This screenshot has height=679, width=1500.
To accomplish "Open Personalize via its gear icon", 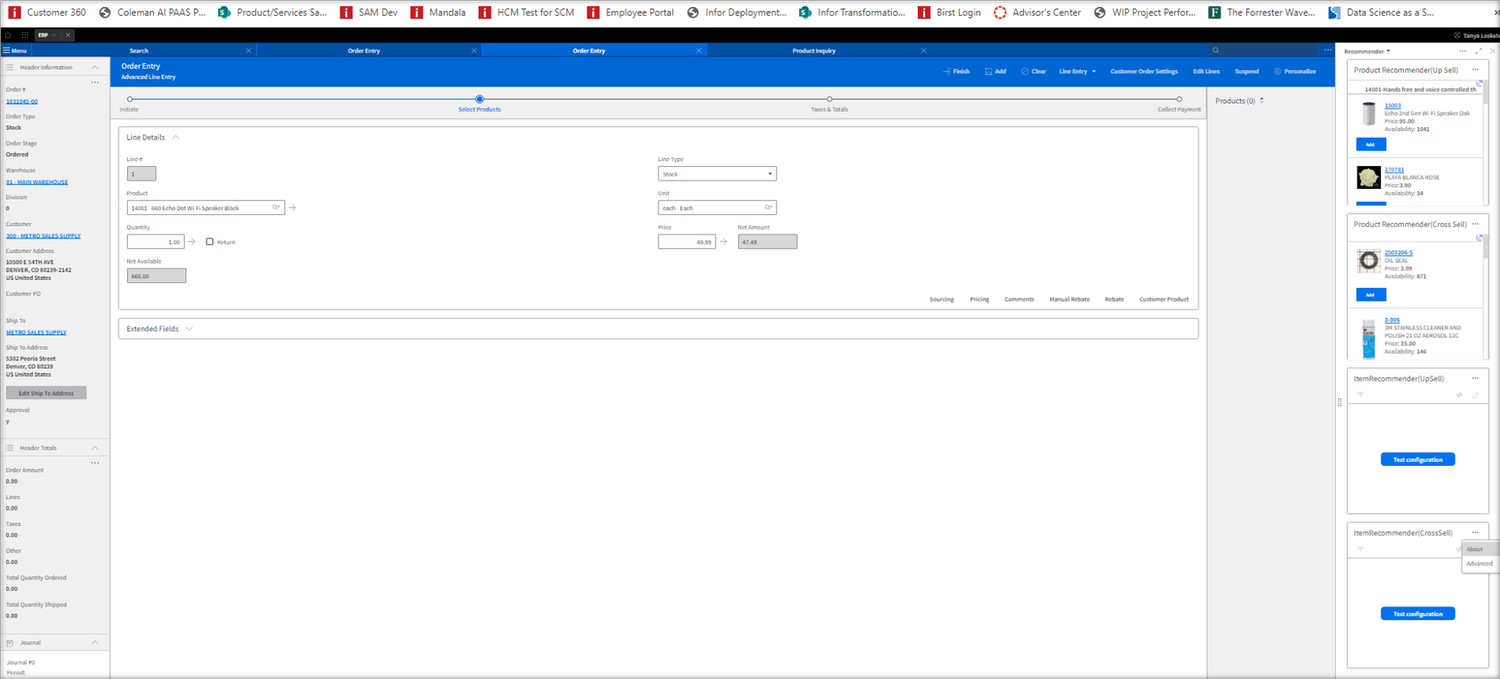I will [1276, 71].
